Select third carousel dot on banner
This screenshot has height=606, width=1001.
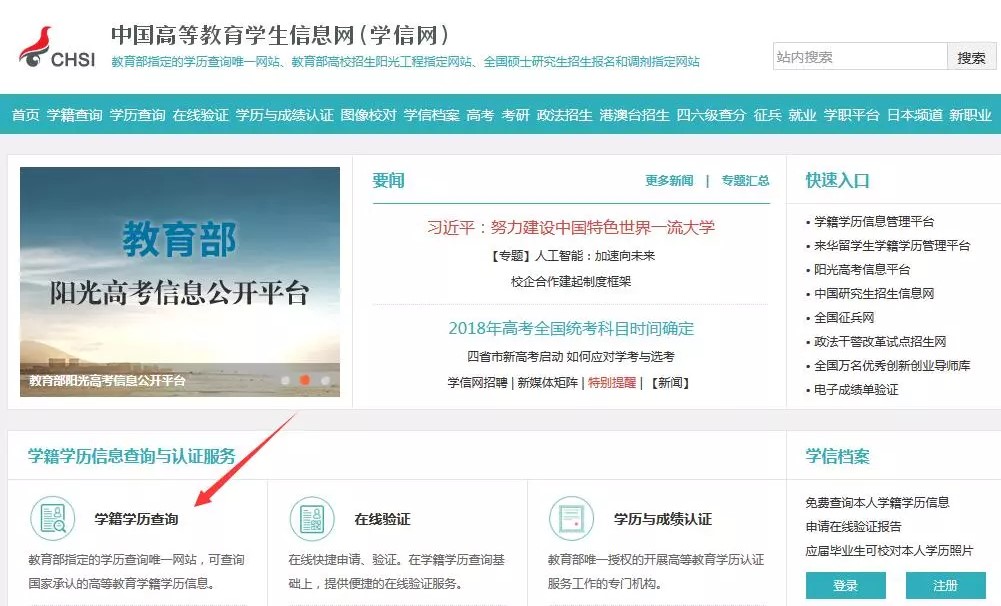pyautogui.click(x=325, y=381)
